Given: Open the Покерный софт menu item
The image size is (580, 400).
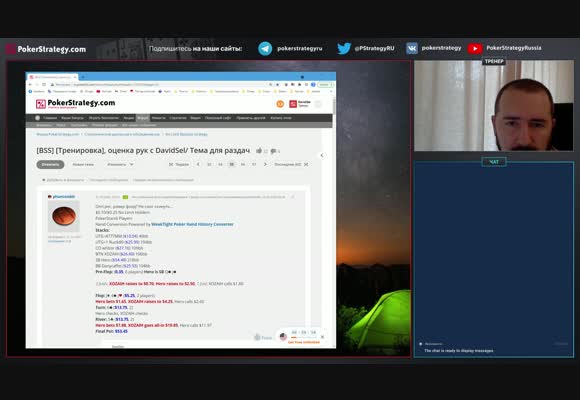Looking at the screenshot, I should click(x=218, y=118).
